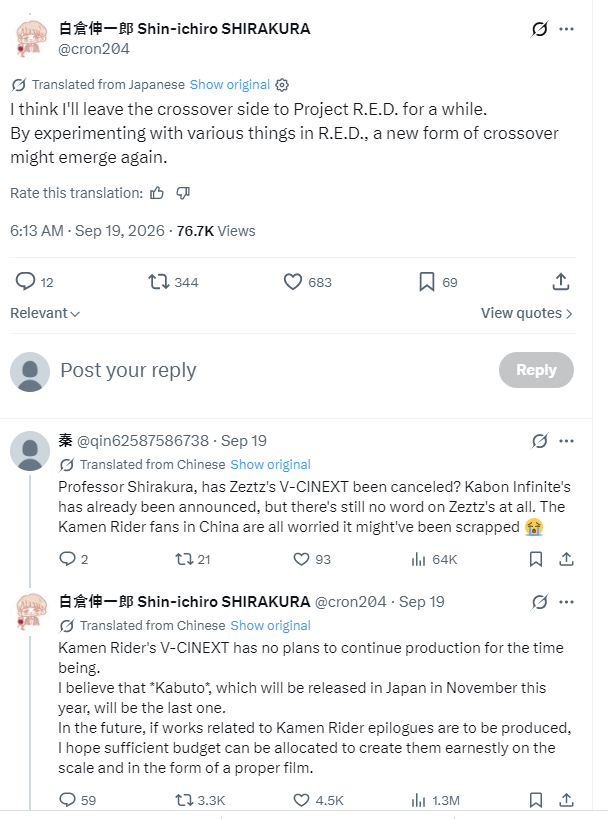Viewport: 608px width, 819px height.
Task: Open the share icon on main post
Action: tap(560, 282)
